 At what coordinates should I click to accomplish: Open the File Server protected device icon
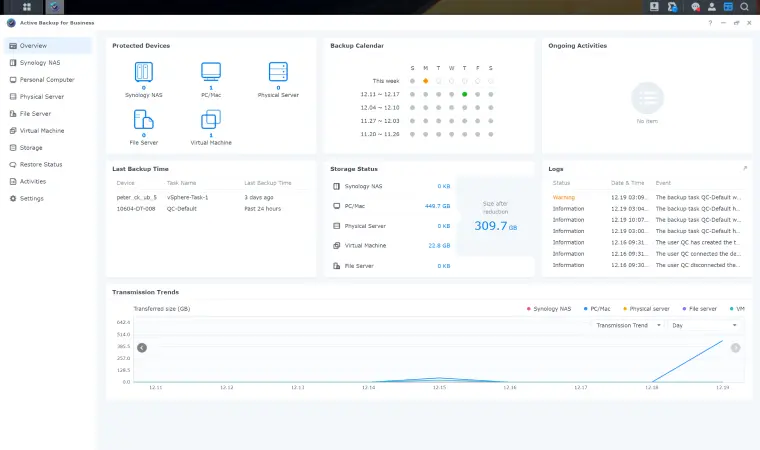coord(143,119)
